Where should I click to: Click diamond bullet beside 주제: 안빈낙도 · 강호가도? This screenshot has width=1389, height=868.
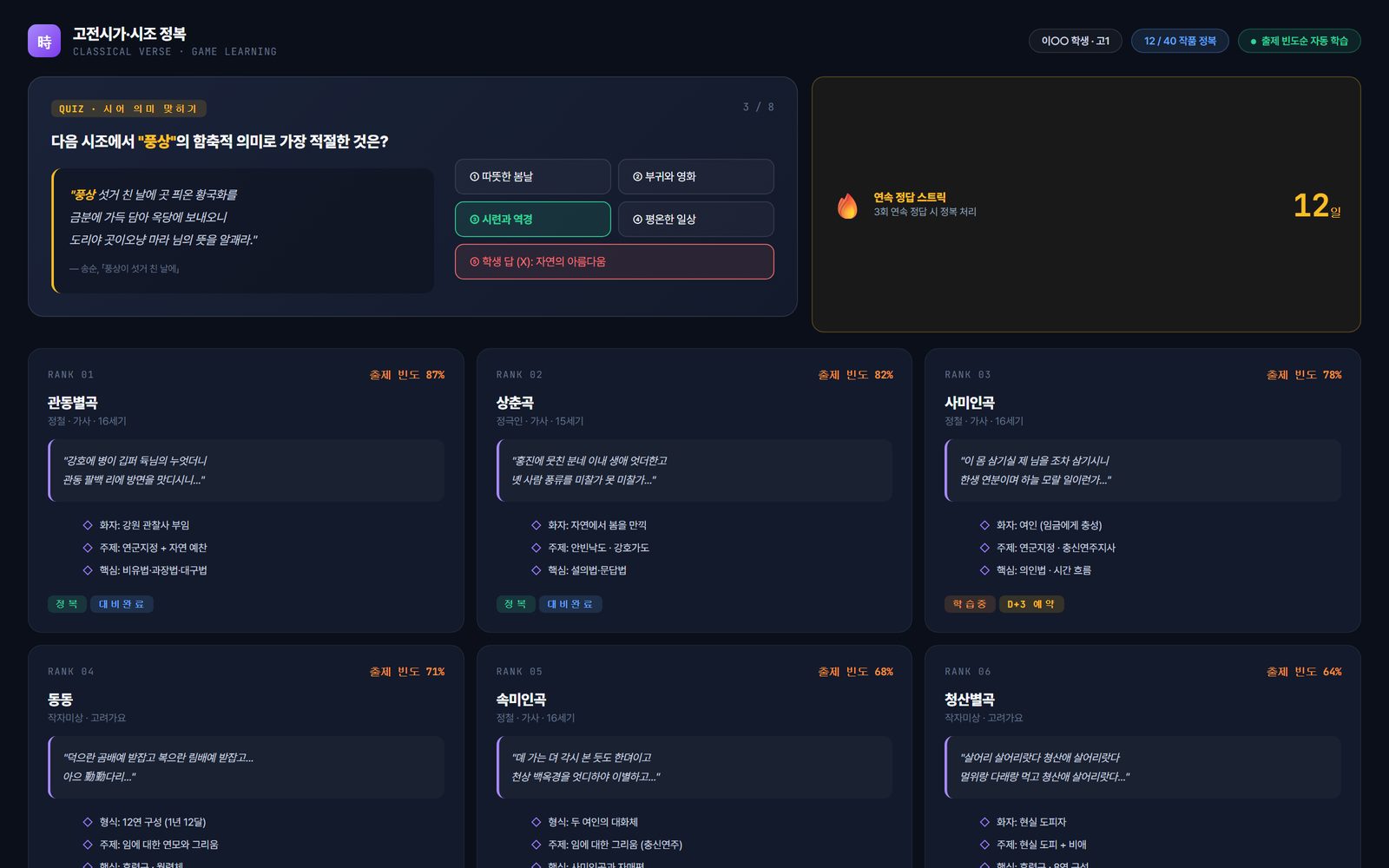(537, 548)
